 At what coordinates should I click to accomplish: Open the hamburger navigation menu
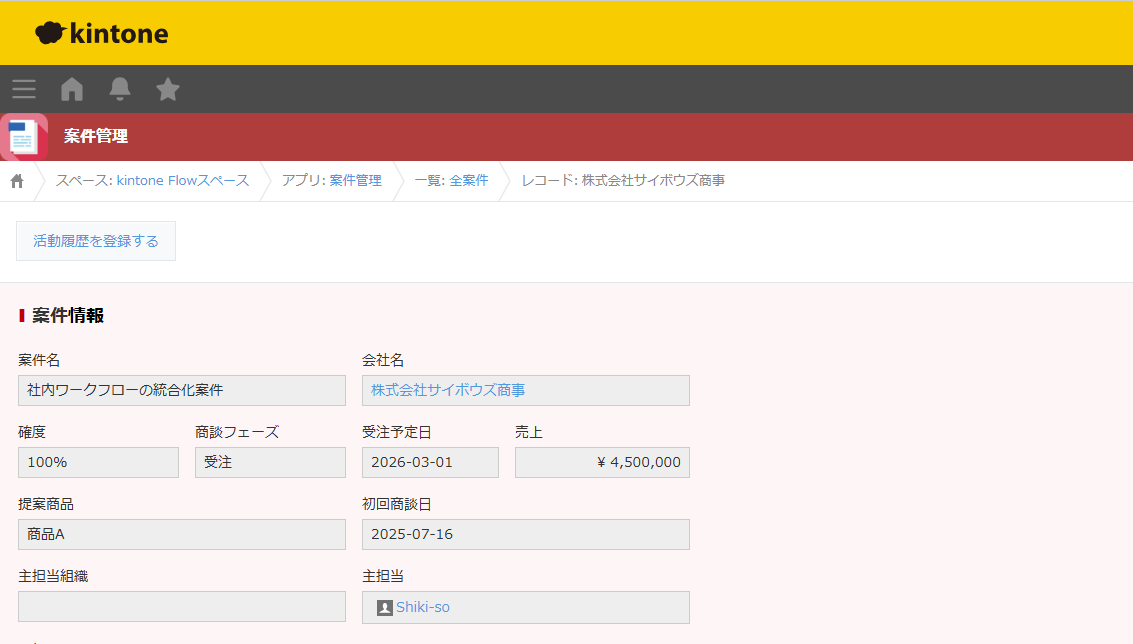23,89
